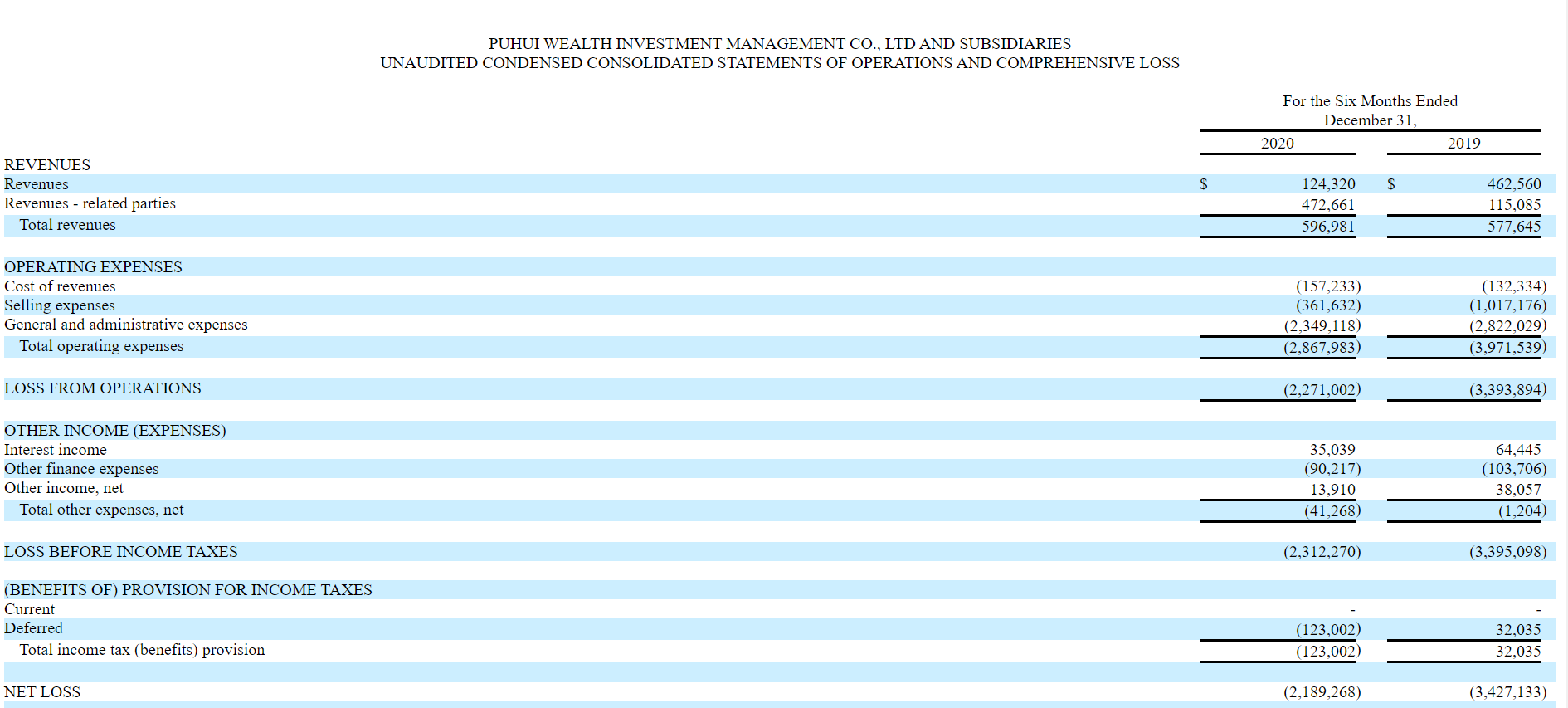Screen dimensions: 1568x708
Task: Select total operating expenses value (3,971,539)
Action: coord(1508,348)
